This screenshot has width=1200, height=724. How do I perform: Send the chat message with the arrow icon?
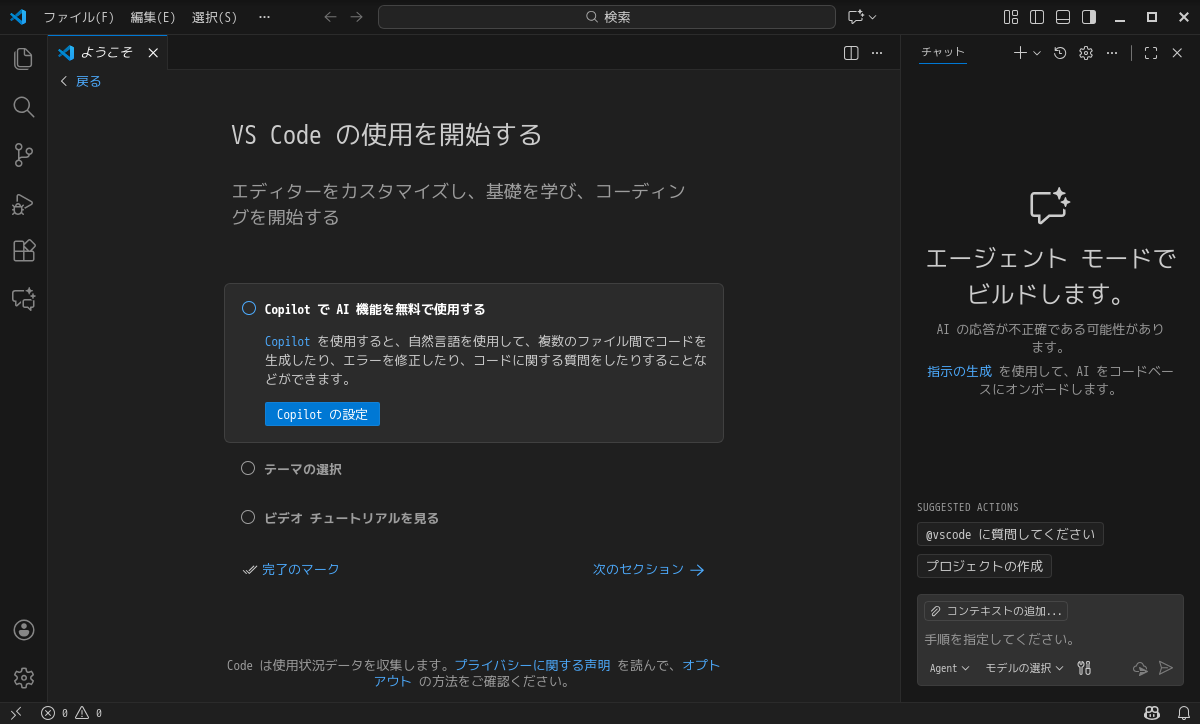coord(1166,667)
